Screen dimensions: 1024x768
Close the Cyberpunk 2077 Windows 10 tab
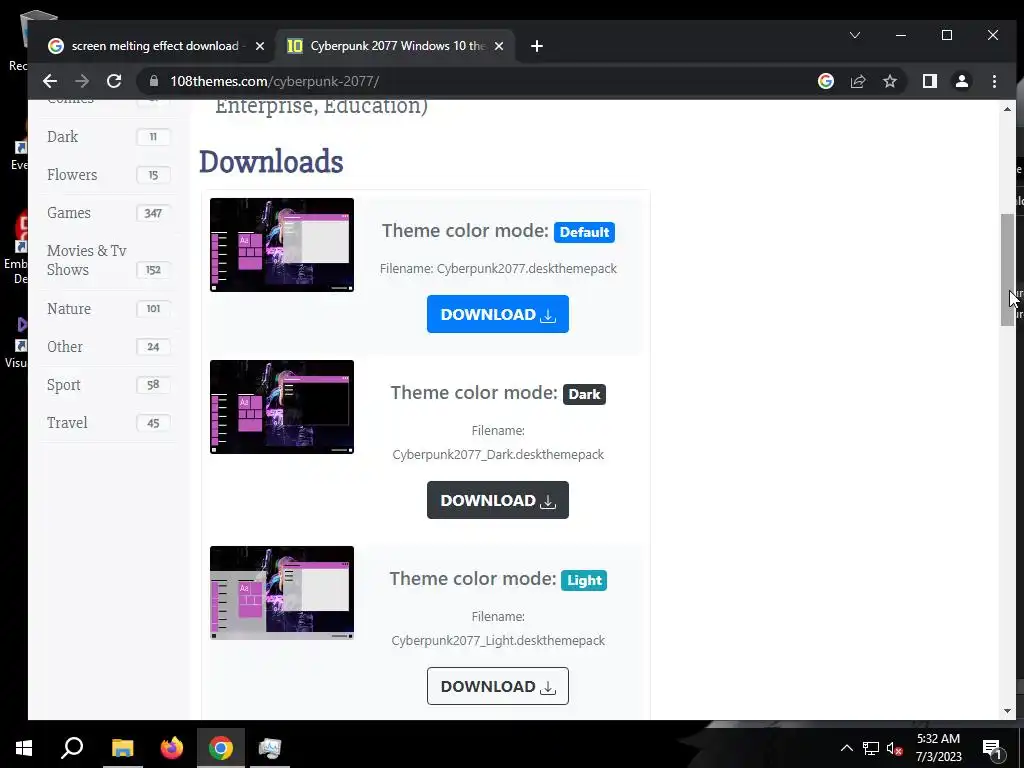(x=499, y=46)
